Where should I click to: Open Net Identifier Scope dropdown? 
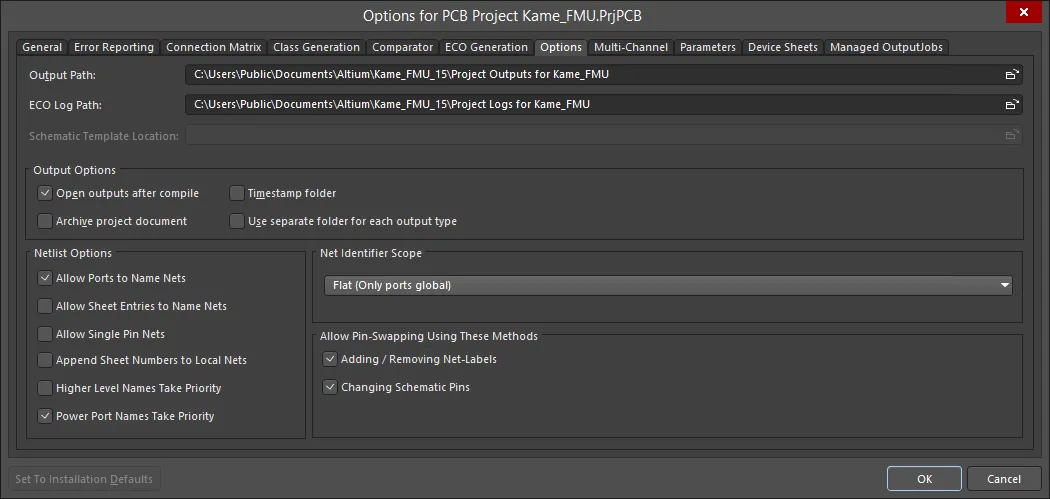click(x=668, y=285)
